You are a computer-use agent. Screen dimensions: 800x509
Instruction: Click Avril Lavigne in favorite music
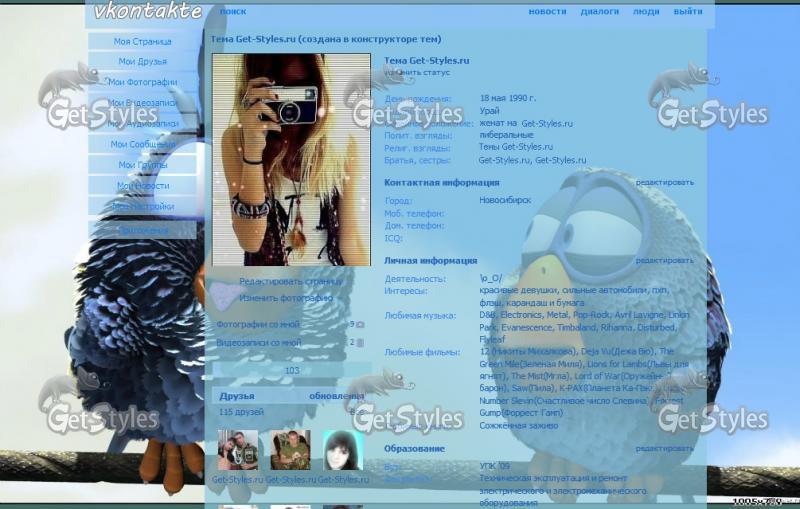(639, 315)
